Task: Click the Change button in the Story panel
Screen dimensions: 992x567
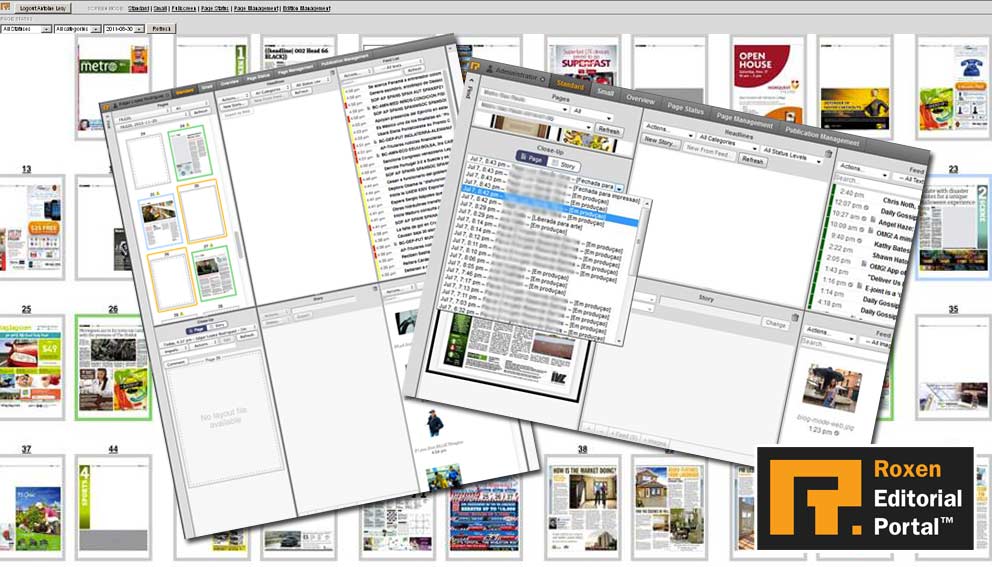Action: (x=775, y=323)
